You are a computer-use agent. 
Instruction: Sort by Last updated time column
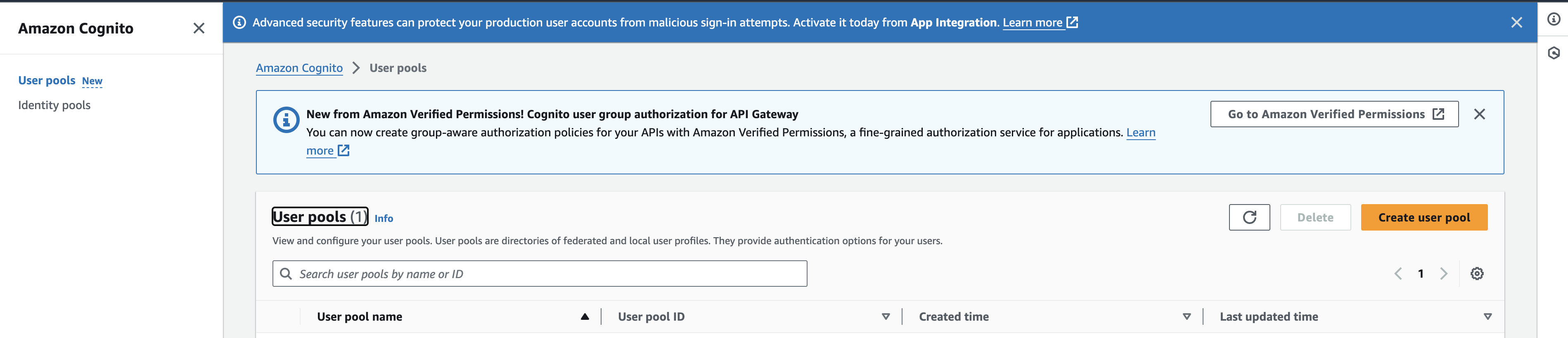(x=1269, y=317)
